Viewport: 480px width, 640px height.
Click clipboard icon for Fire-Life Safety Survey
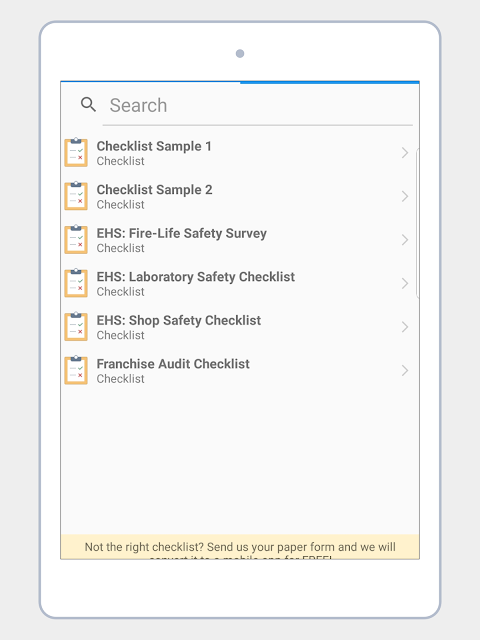tap(76, 240)
